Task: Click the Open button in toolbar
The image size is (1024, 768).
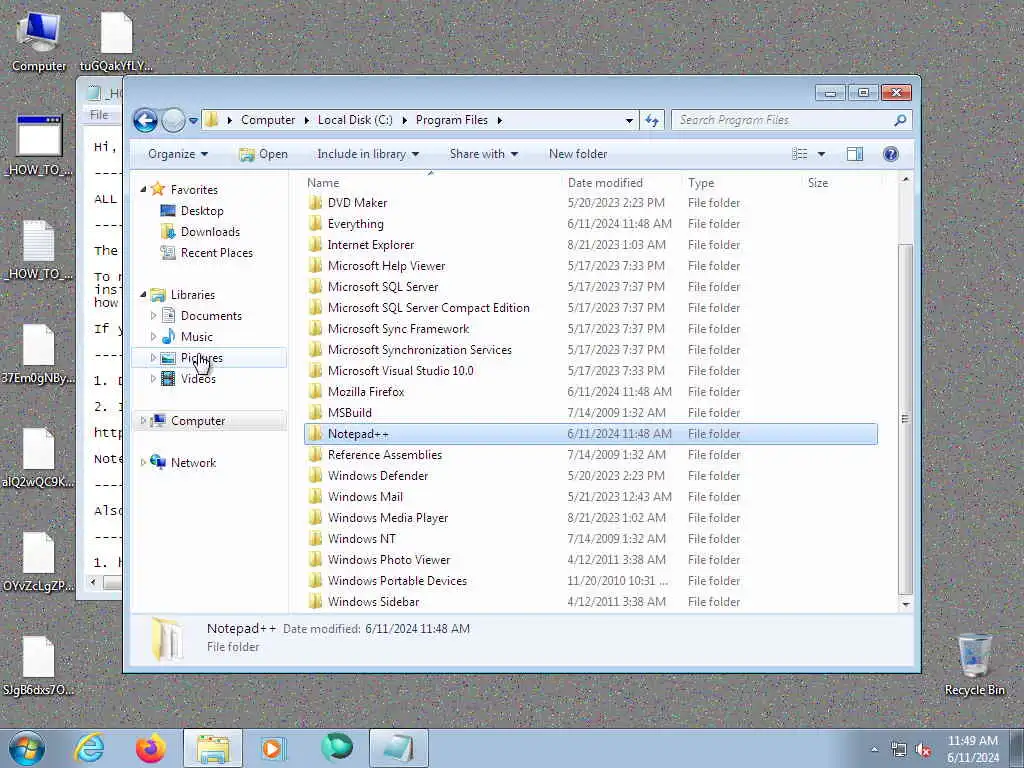Action: click(x=263, y=154)
